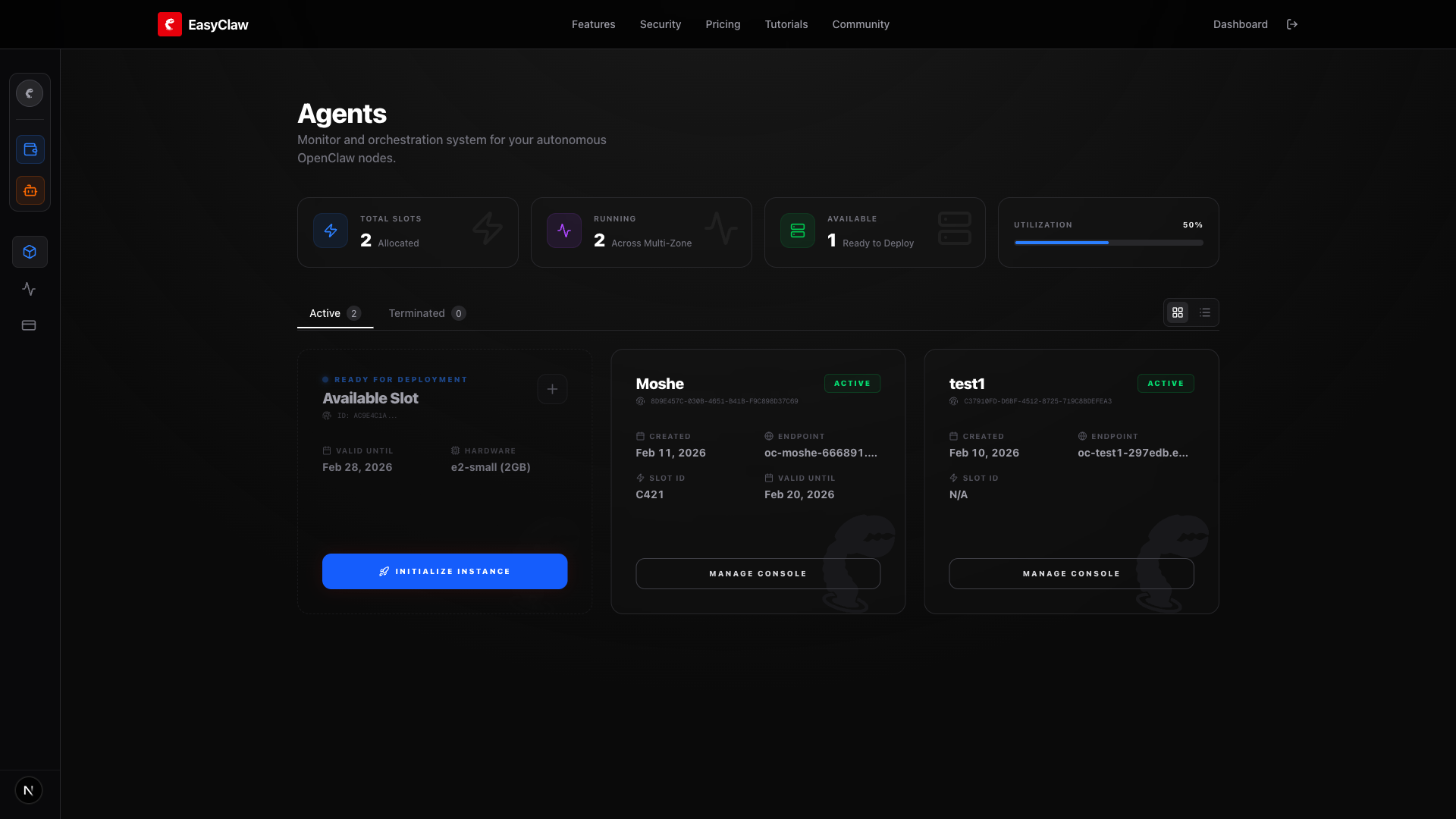Click the Initialize Instance button
1456x819 pixels.
[x=444, y=571]
